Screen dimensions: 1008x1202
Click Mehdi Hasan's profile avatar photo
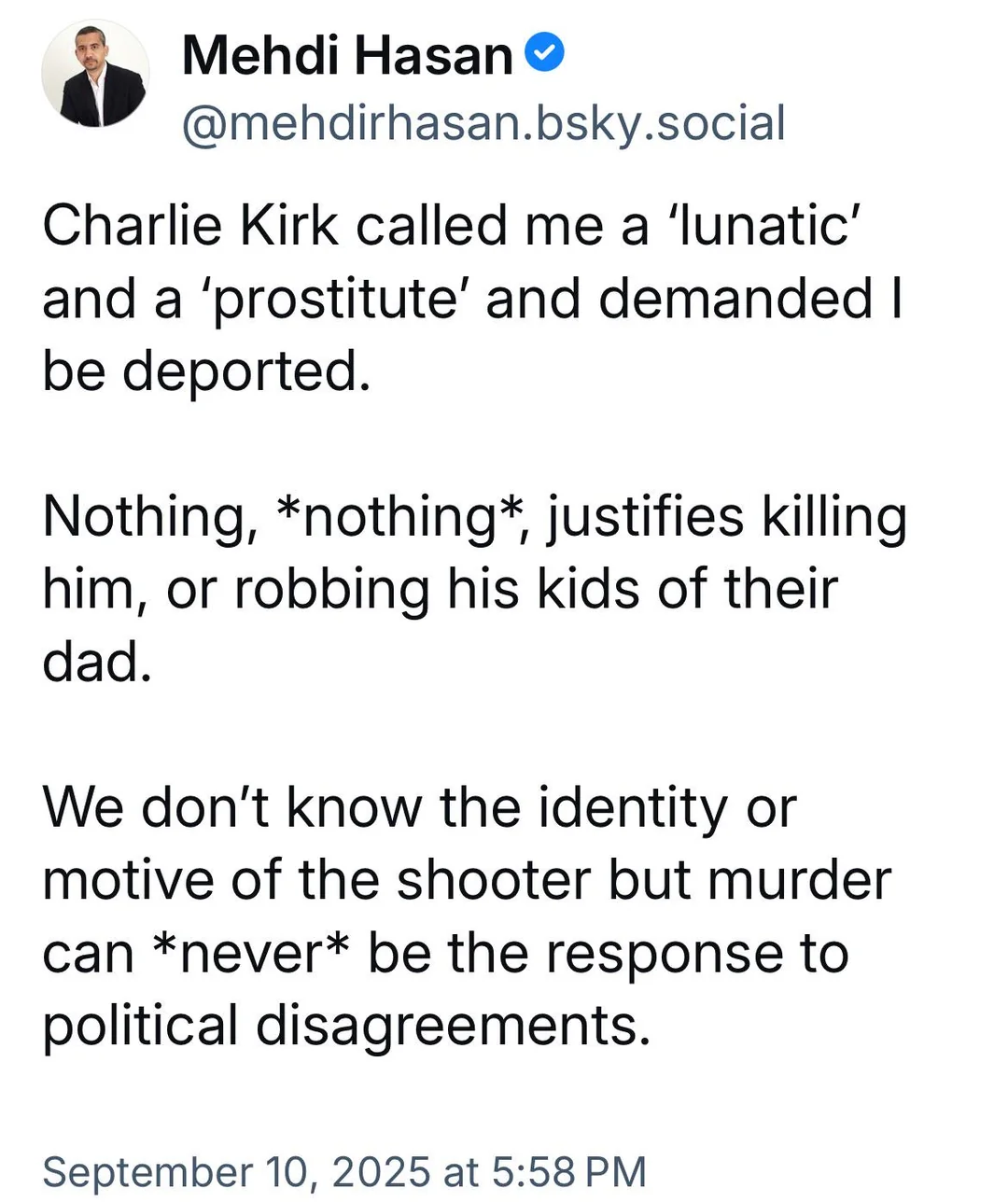point(94,74)
